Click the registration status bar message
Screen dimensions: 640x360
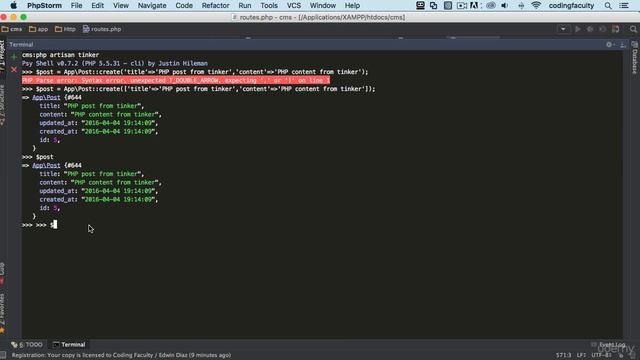click(x=121, y=356)
